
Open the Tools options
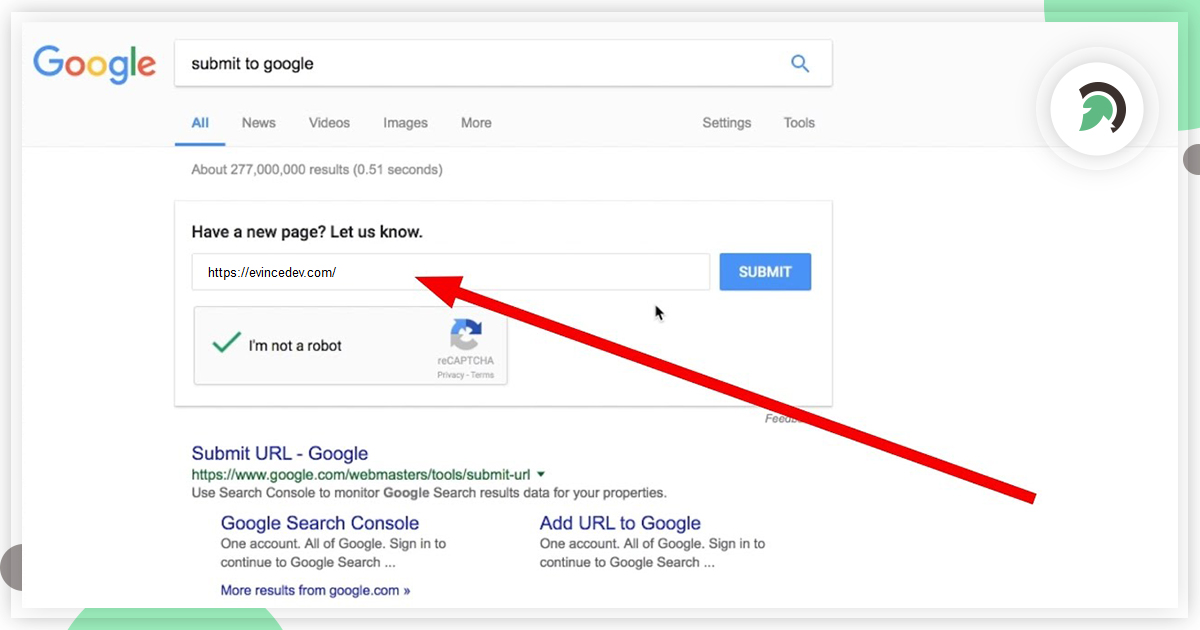[798, 122]
